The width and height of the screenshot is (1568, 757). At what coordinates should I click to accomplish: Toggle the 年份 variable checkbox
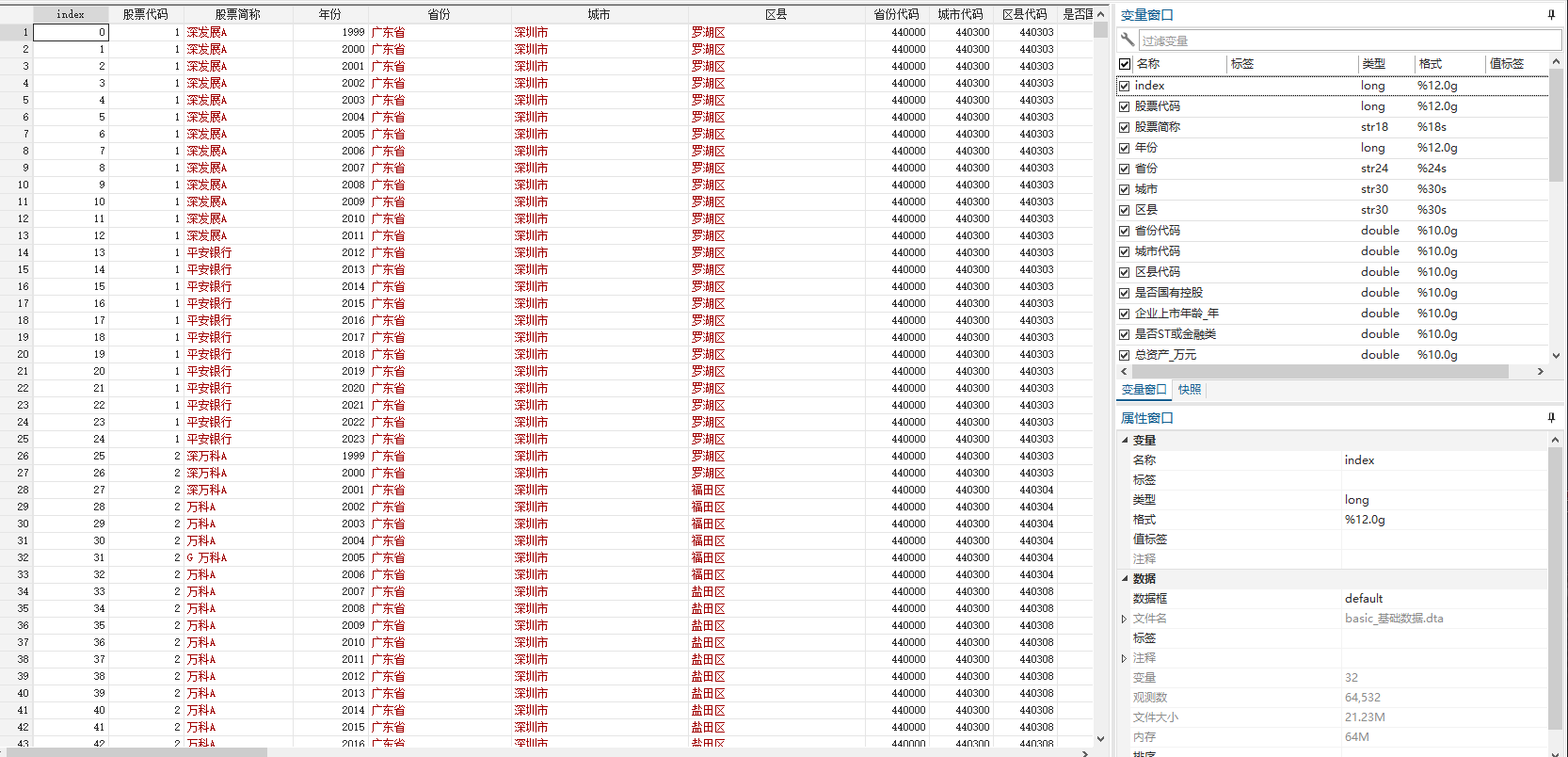point(1124,148)
